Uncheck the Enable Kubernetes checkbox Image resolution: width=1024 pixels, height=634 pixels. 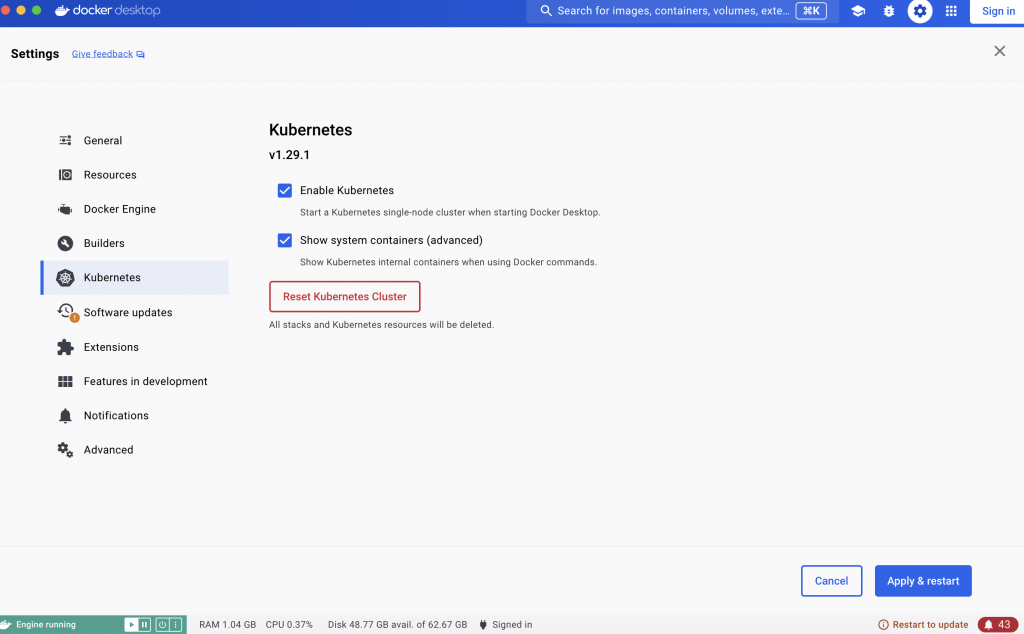click(285, 190)
